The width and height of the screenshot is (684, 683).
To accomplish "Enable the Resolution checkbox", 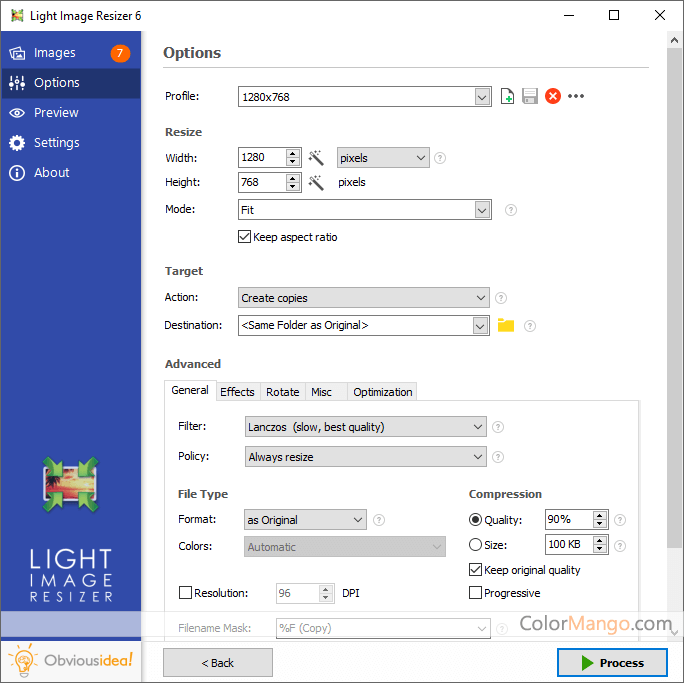I will coord(185,593).
